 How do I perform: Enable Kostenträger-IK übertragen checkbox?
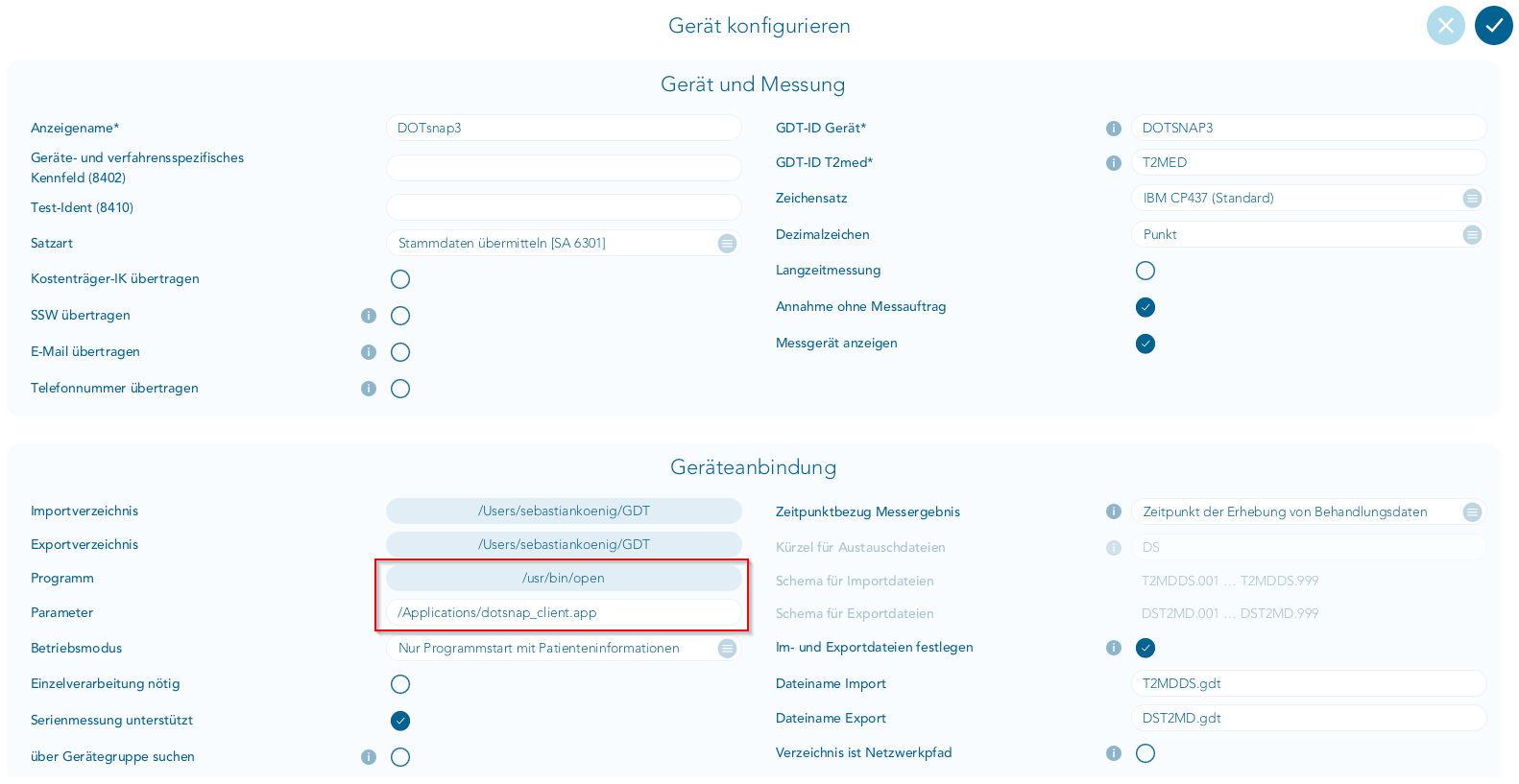point(400,279)
